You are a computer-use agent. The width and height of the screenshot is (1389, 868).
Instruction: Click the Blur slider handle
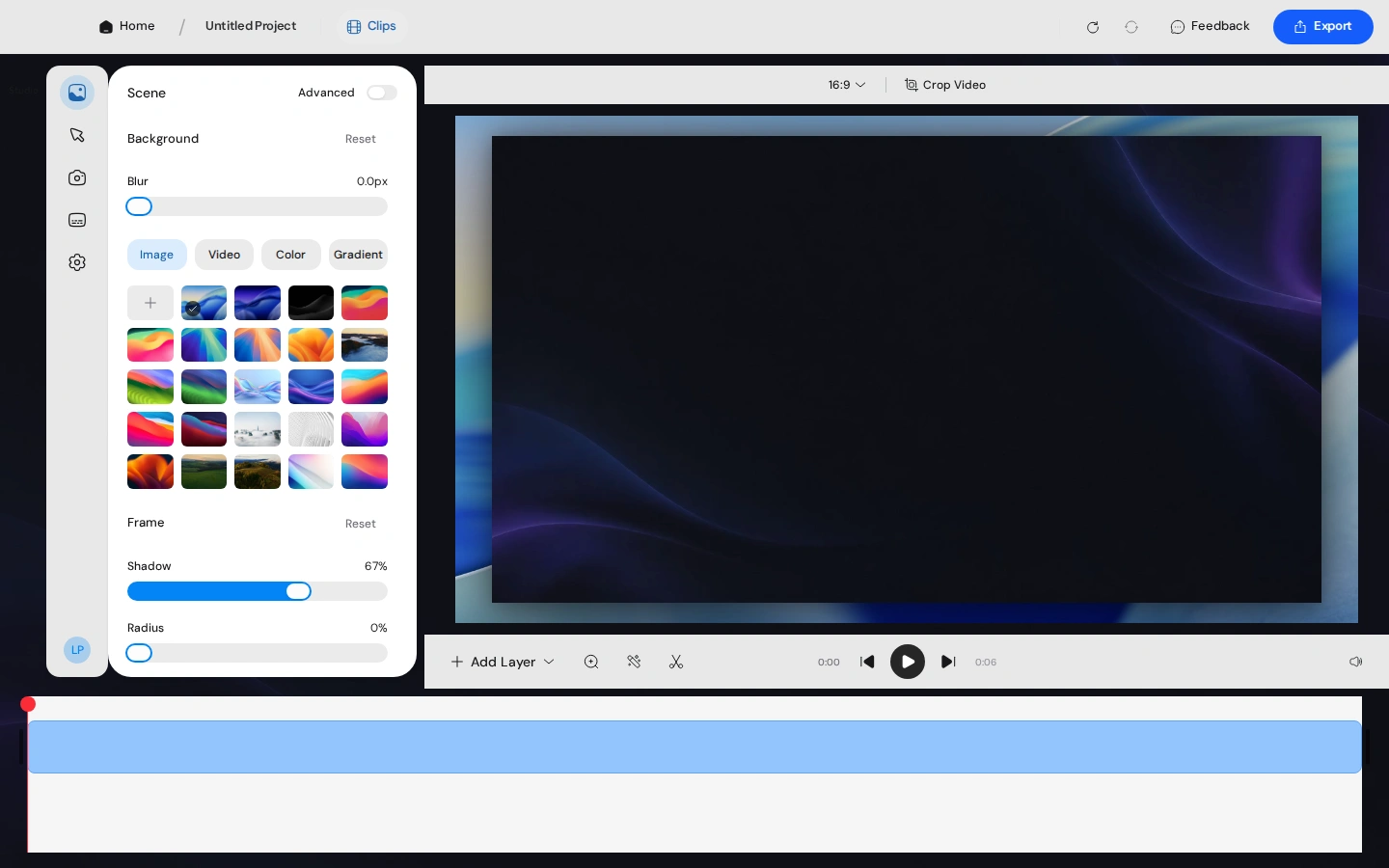coord(139,206)
